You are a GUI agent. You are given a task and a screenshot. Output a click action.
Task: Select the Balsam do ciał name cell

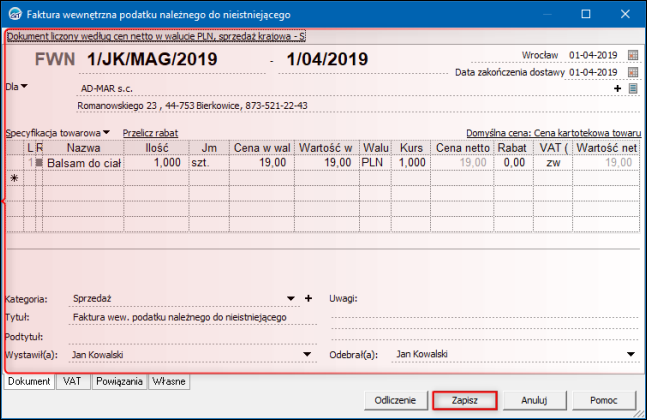(84, 163)
